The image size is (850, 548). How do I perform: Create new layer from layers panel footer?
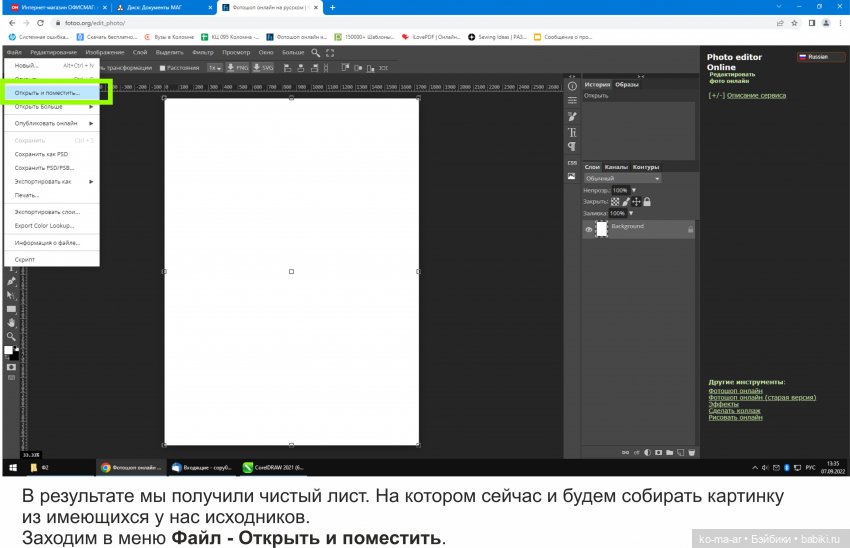pos(680,453)
